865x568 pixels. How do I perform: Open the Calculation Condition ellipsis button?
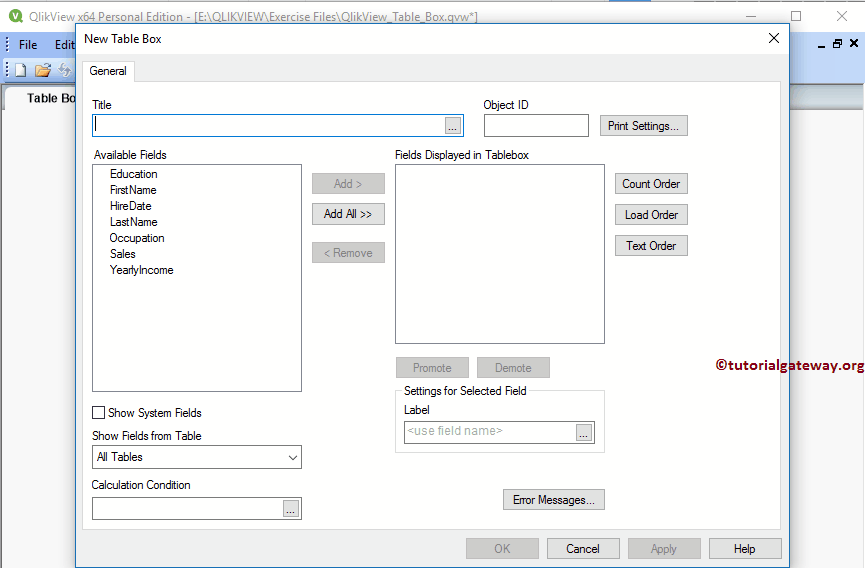click(x=291, y=508)
